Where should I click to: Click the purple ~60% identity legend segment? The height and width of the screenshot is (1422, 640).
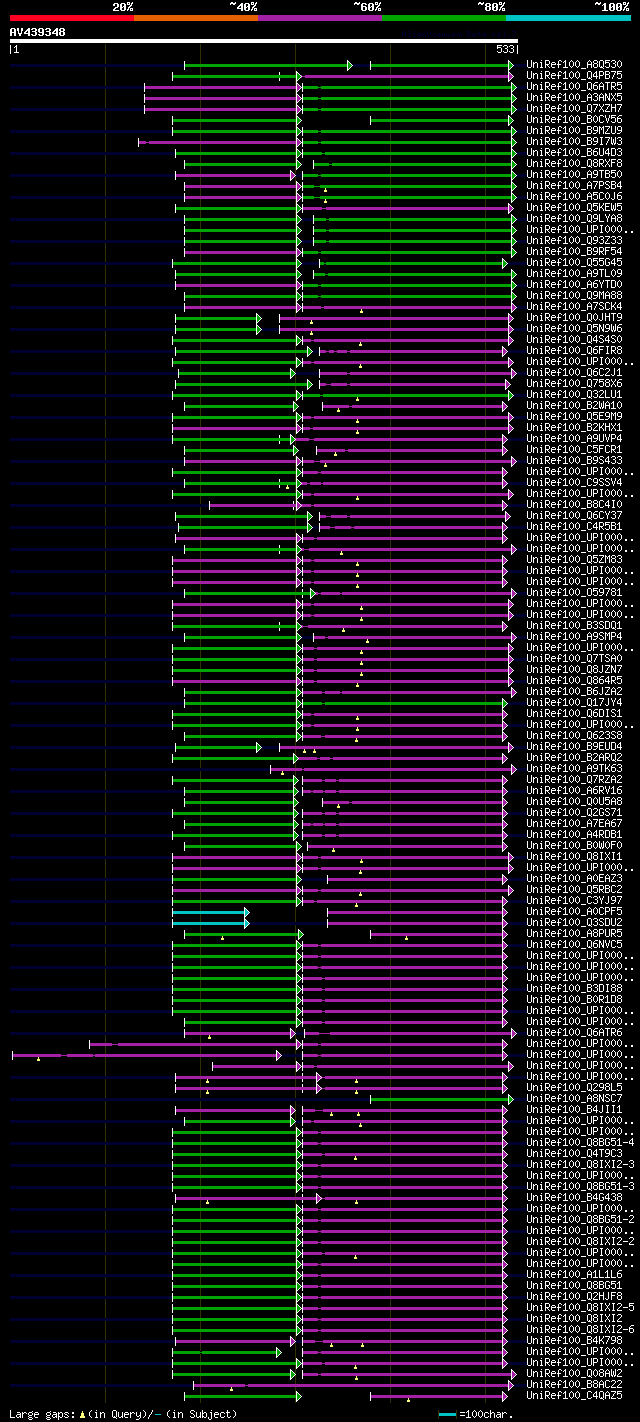[x=319, y=18]
